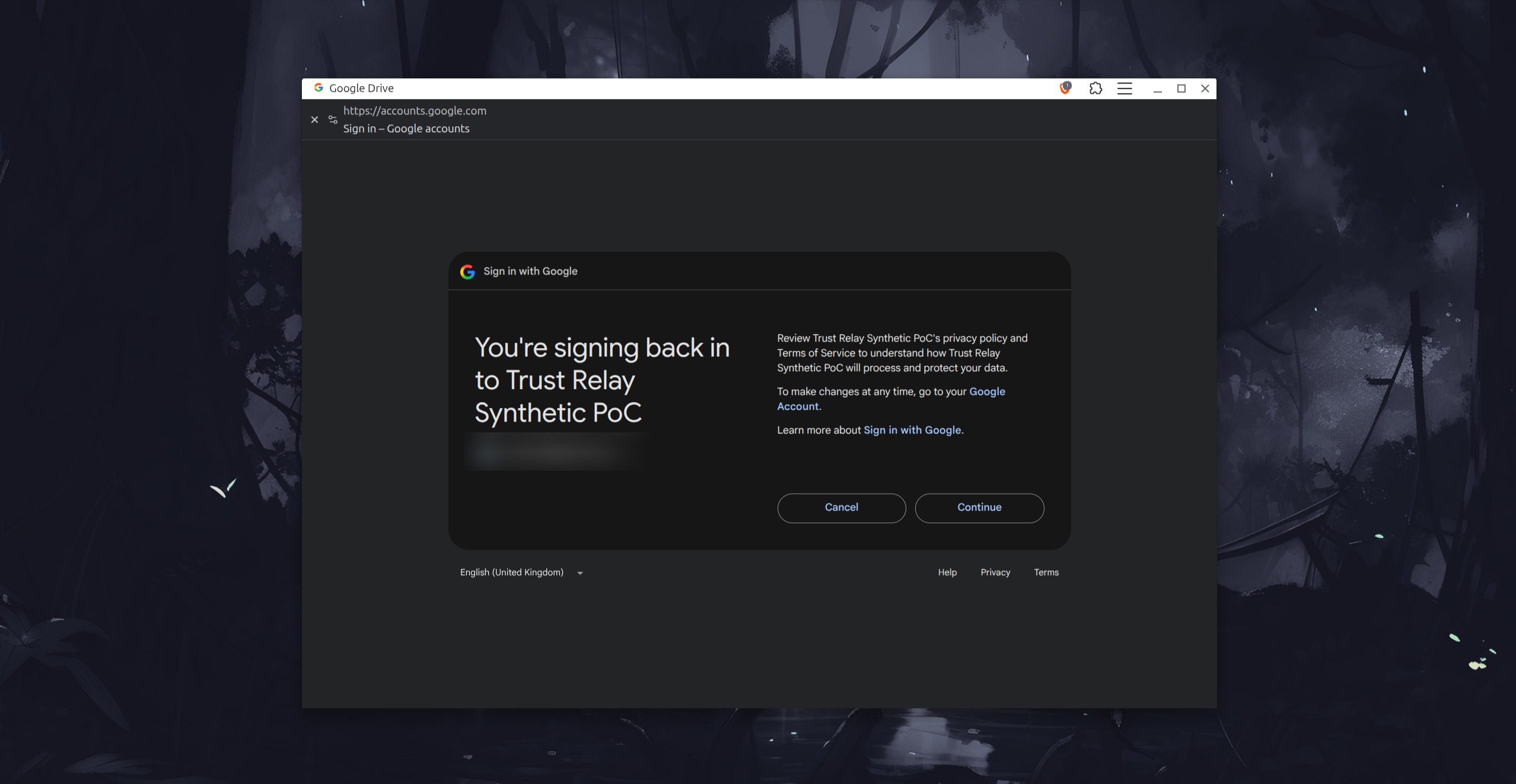Image resolution: width=1516 pixels, height=784 pixels.
Task: Click the Cancel button
Action: (842, 508)
